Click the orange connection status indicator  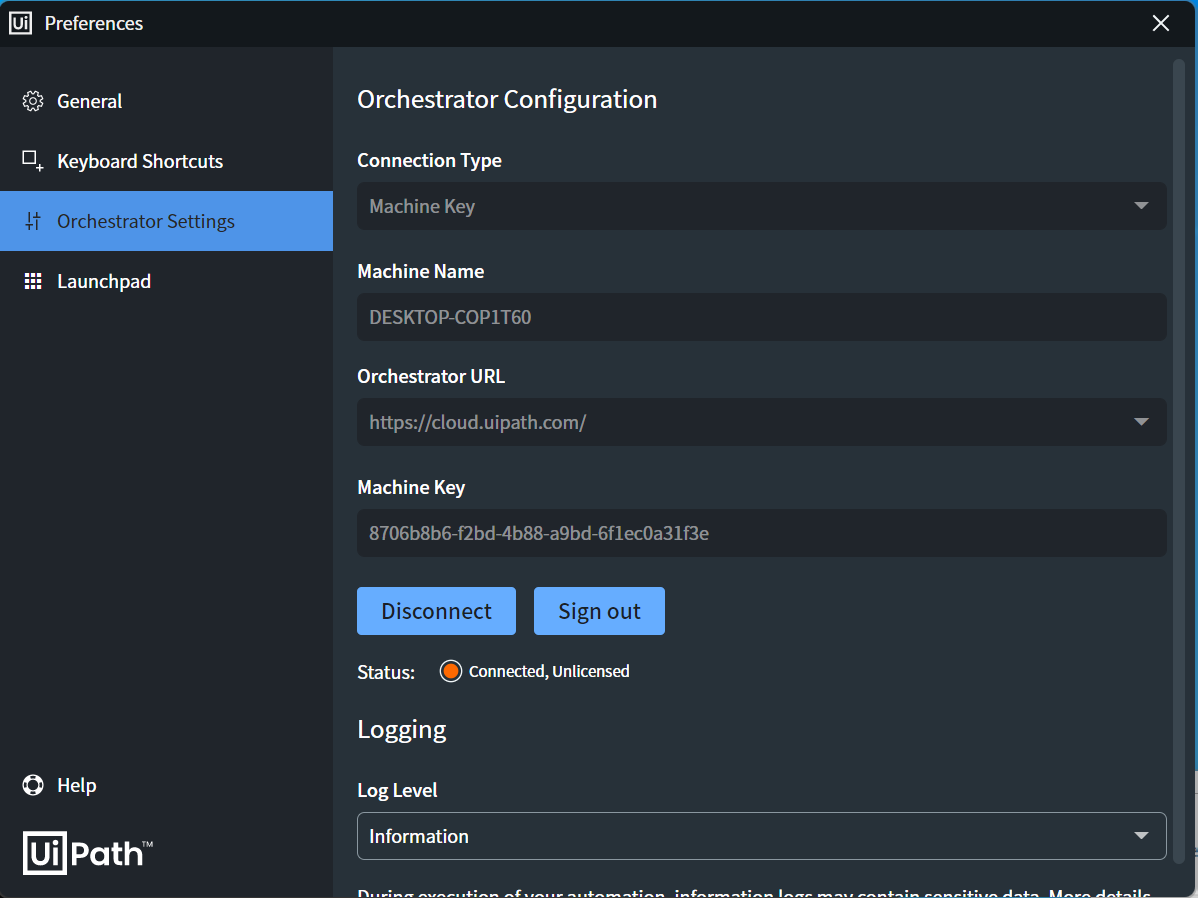451,671
